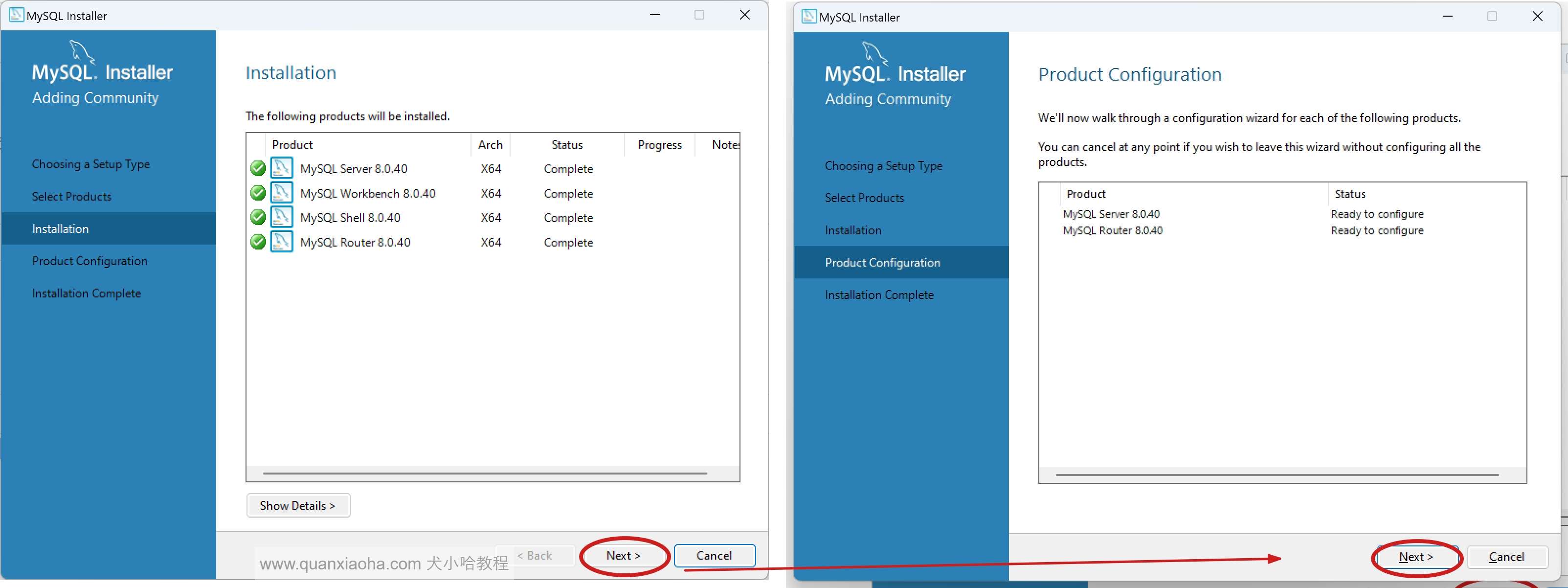Click the title bar icon of Installation window
The height and width of the screenshot is (588, 1568).
[x=16, y=15]
